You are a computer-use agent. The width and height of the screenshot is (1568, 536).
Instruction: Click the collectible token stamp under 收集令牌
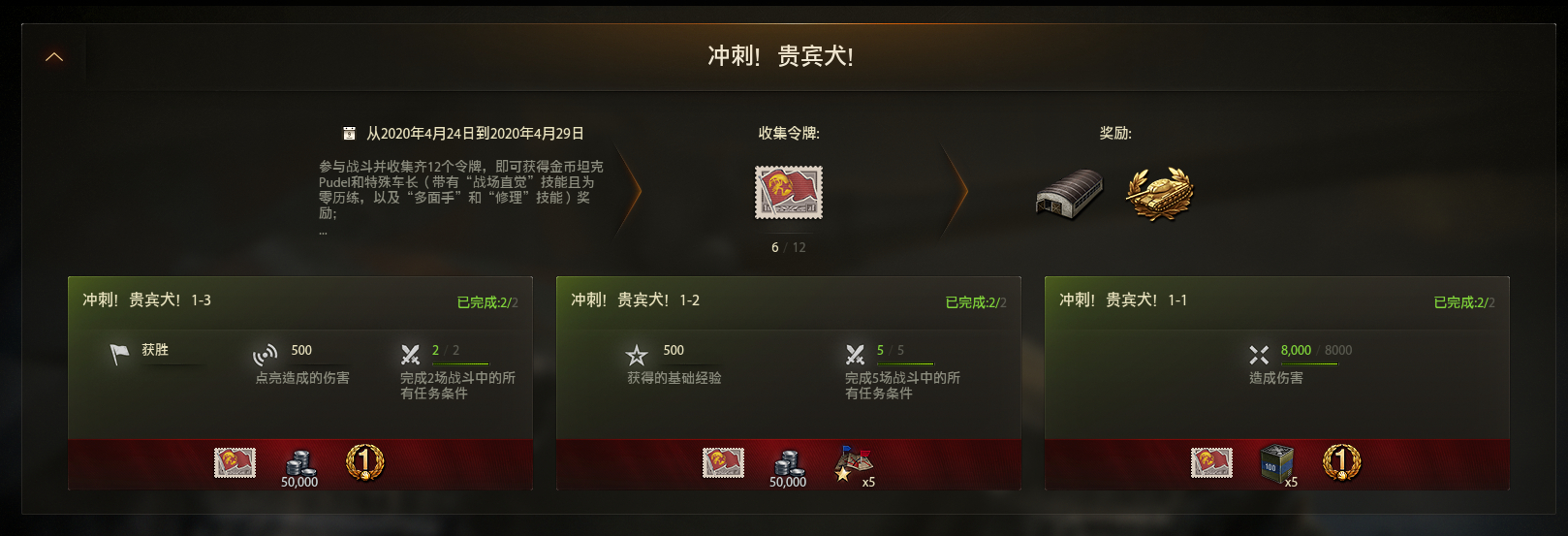[x=789, y=192]
